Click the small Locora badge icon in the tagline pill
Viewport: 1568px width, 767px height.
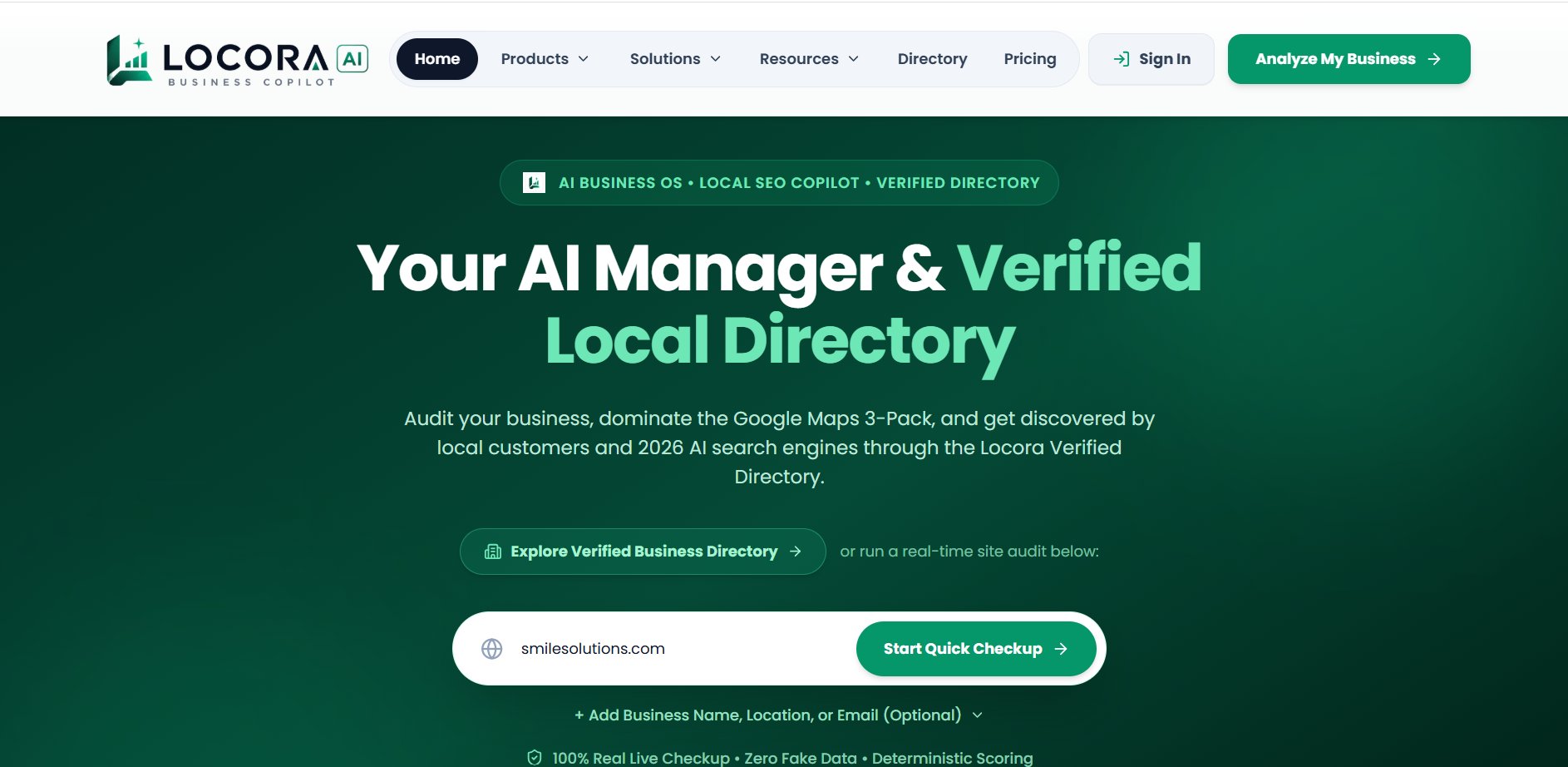click(534, 182)
